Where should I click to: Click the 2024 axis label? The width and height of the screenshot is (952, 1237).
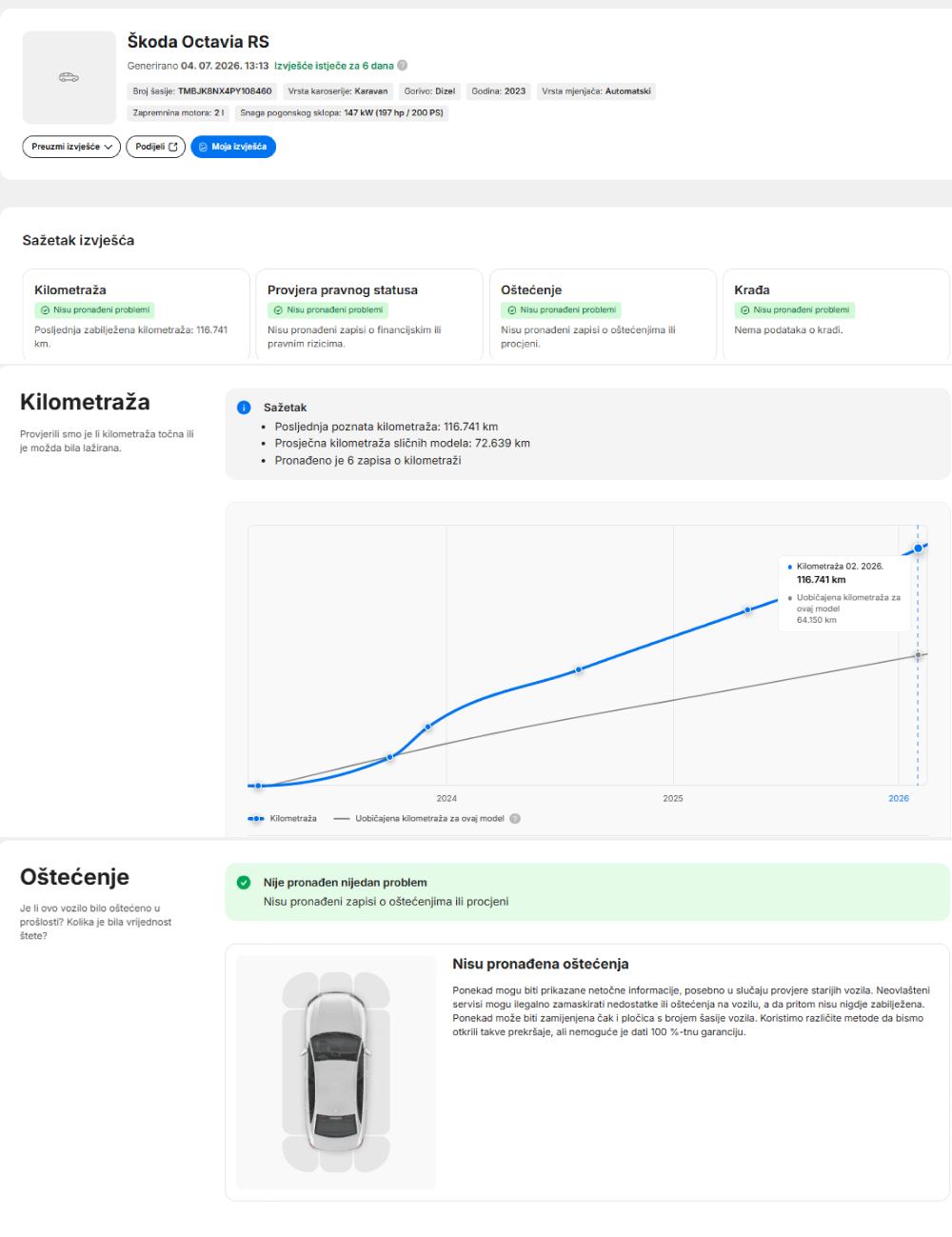[446, 798]
